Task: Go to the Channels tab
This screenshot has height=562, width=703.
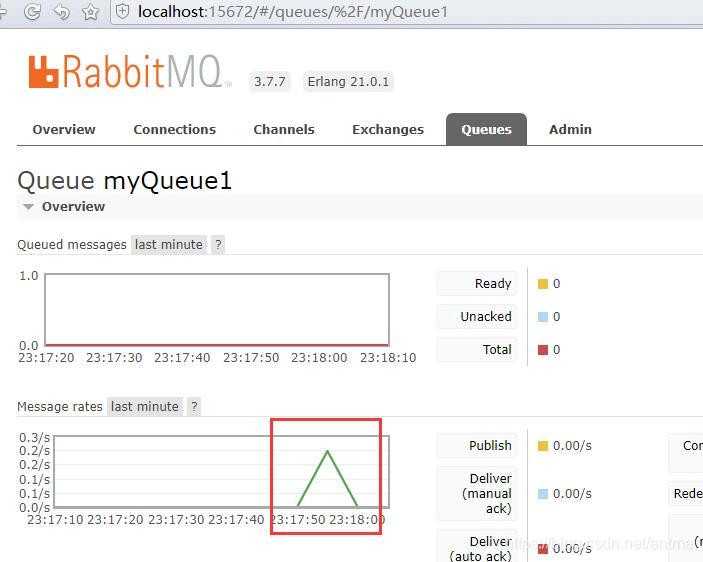Action: 283,129
